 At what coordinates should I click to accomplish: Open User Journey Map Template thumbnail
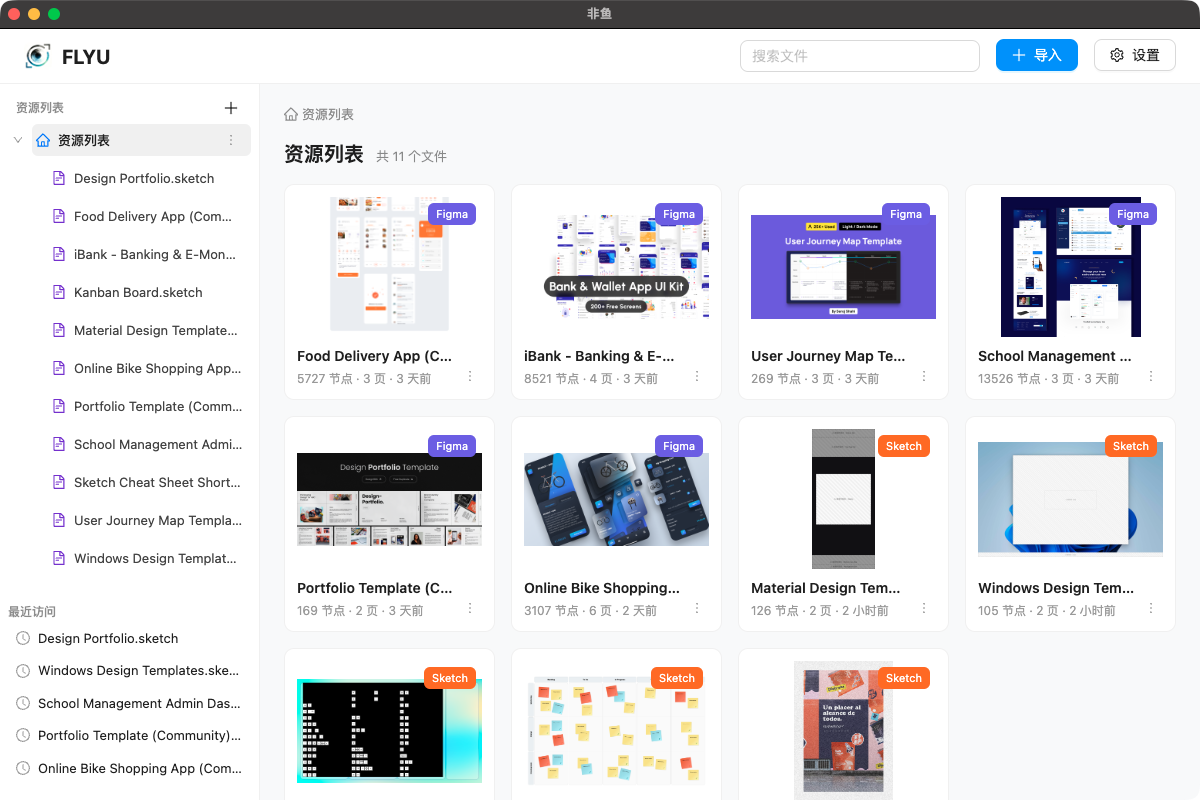(x=843, y=267)
